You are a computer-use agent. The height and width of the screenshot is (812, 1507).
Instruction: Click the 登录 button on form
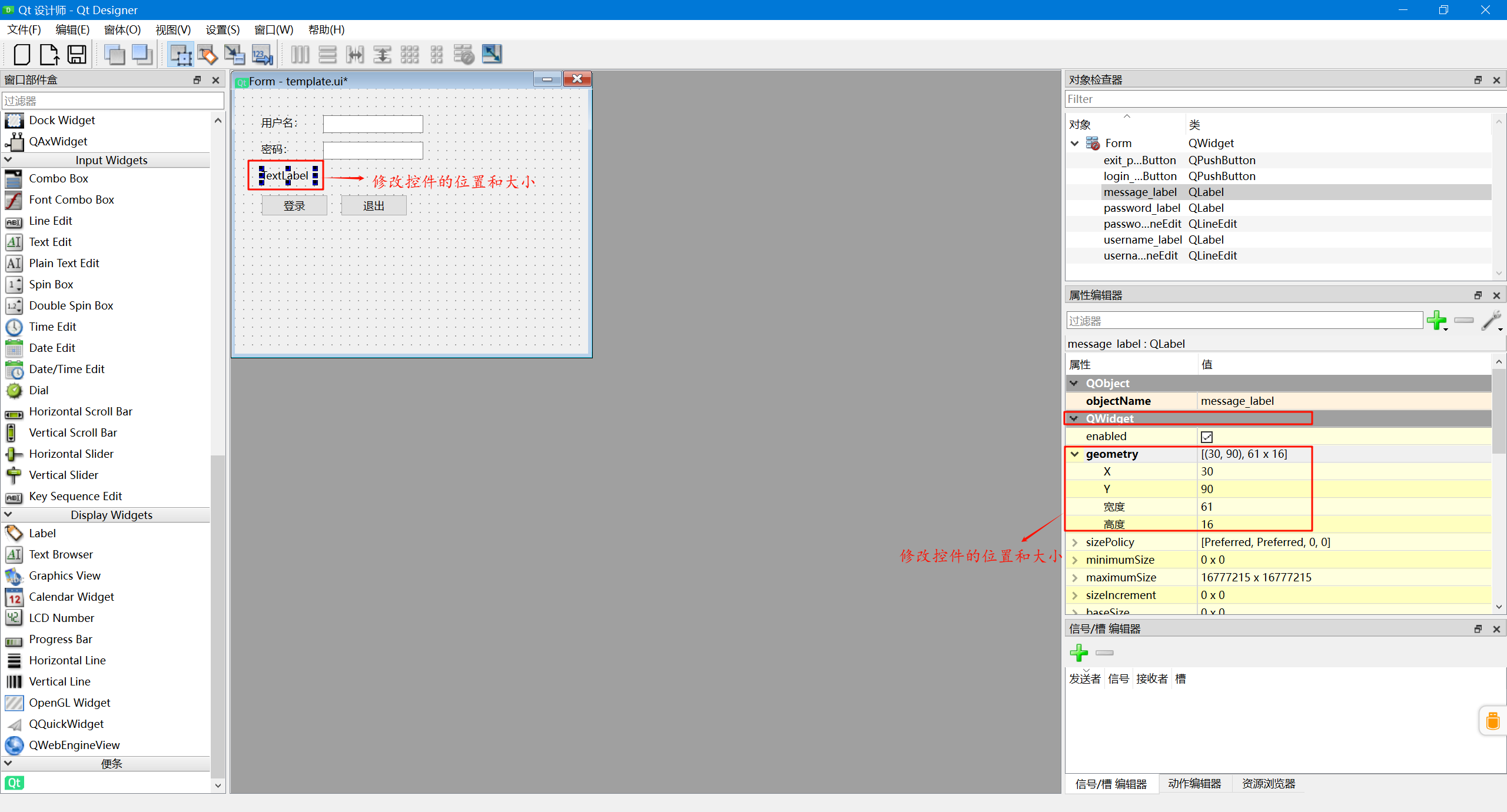(294, 206)
